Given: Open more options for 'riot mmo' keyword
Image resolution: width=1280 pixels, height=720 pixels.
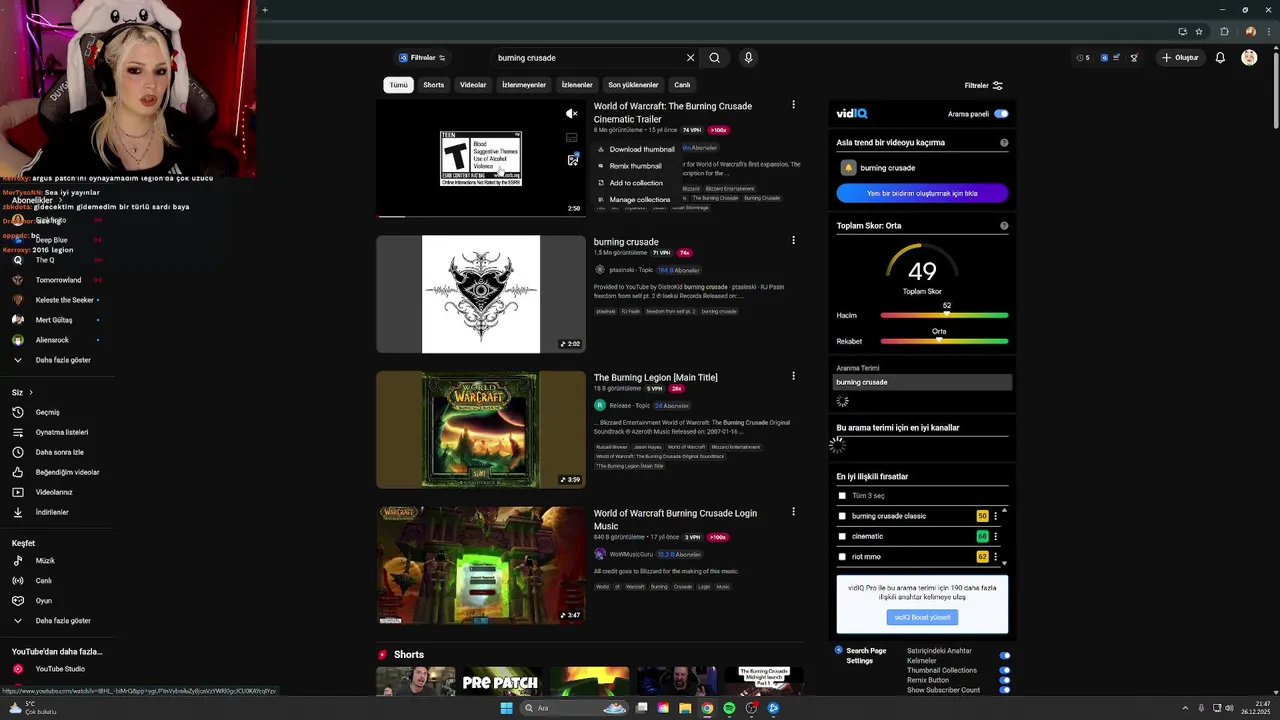Looking at the screenshot, I should [x=995, y=557].
